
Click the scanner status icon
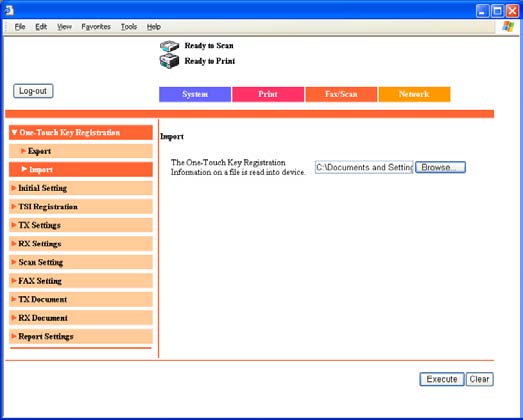point(169,46)
